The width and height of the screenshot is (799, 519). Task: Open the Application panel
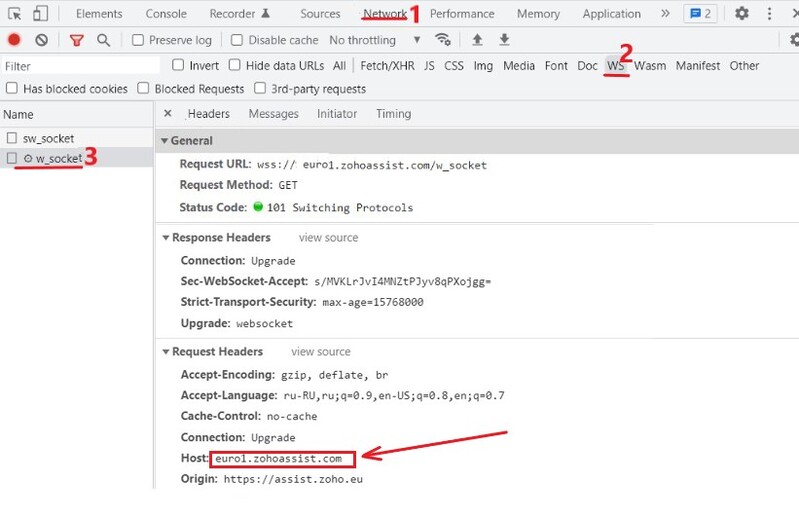[611, 14]
